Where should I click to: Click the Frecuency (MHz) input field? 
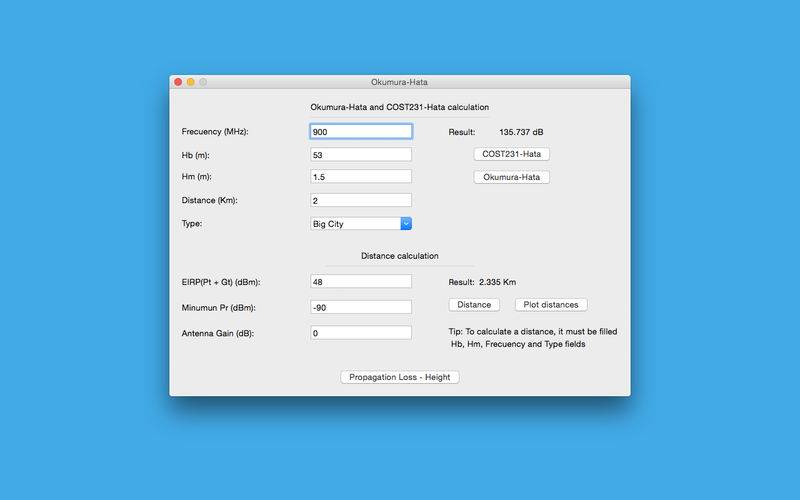tap(361, 132)
